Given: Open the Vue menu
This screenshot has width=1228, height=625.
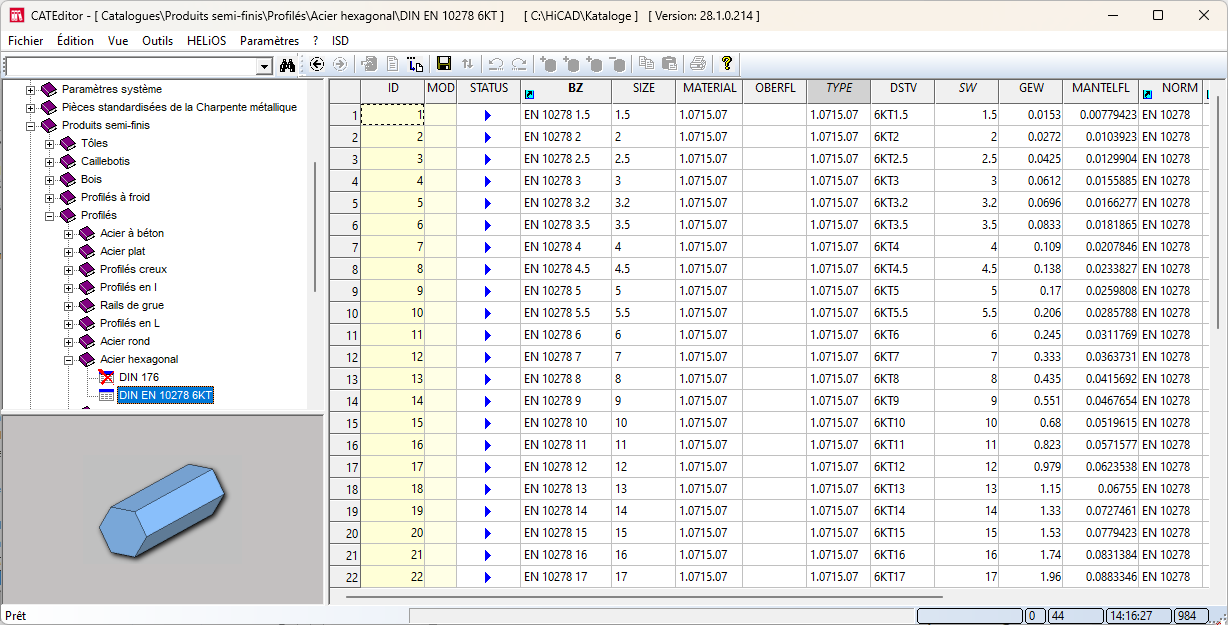Looking at the screenshot, I should [x=118, y=41].
